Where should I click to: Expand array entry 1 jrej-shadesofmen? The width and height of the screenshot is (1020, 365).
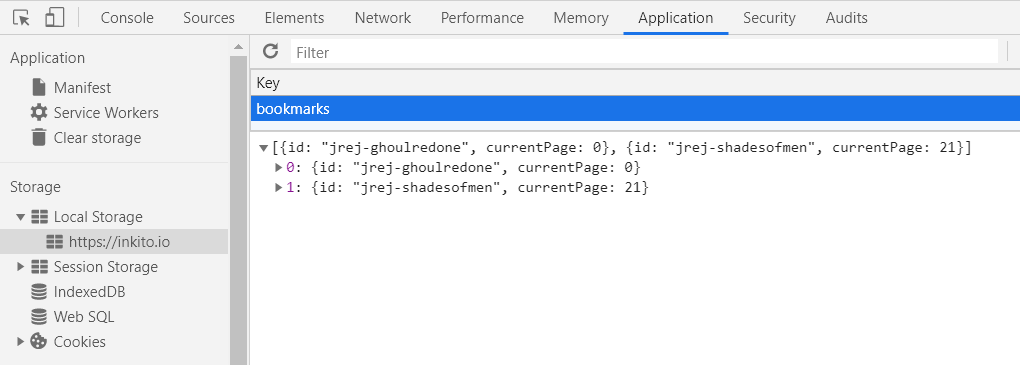(279, 187)
